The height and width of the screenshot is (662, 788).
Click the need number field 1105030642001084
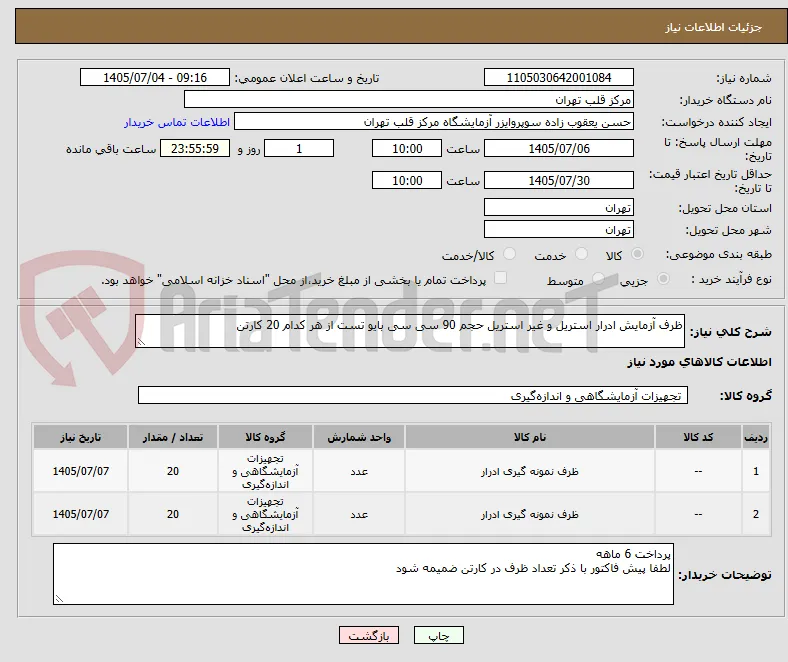point(558,77)
